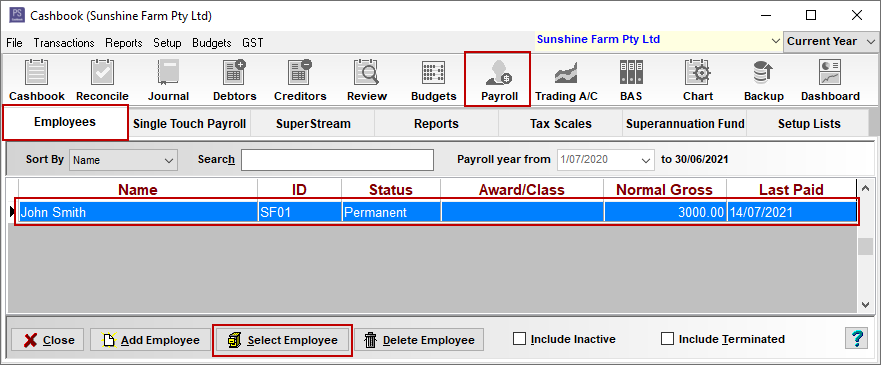Click the SF01 ID cell
Image resolution: width=881 pixels, height=365 pixels.
coord(299,212)
